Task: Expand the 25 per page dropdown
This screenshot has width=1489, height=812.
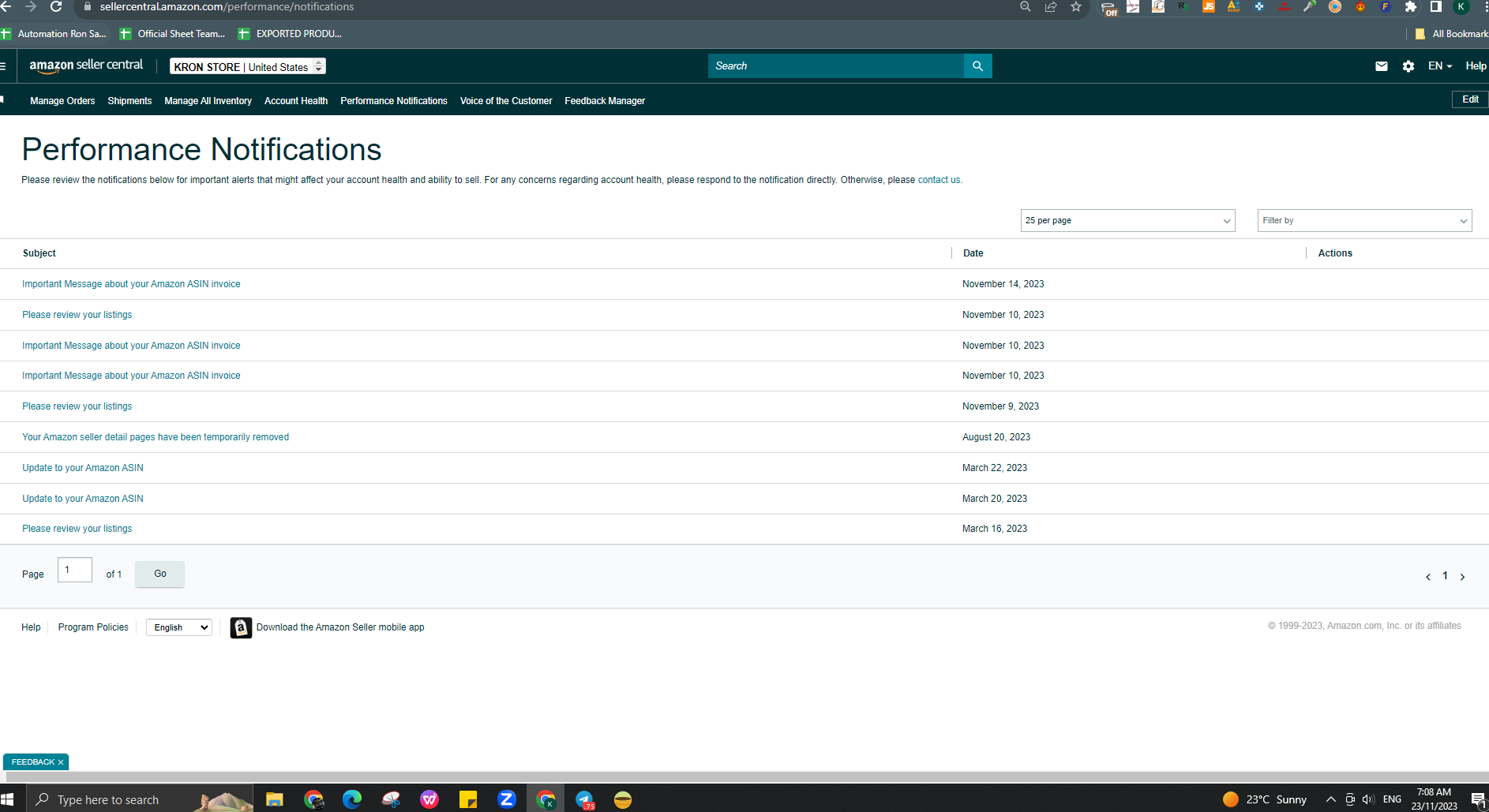Action: pyautogui.click(x=1127, y=221)
